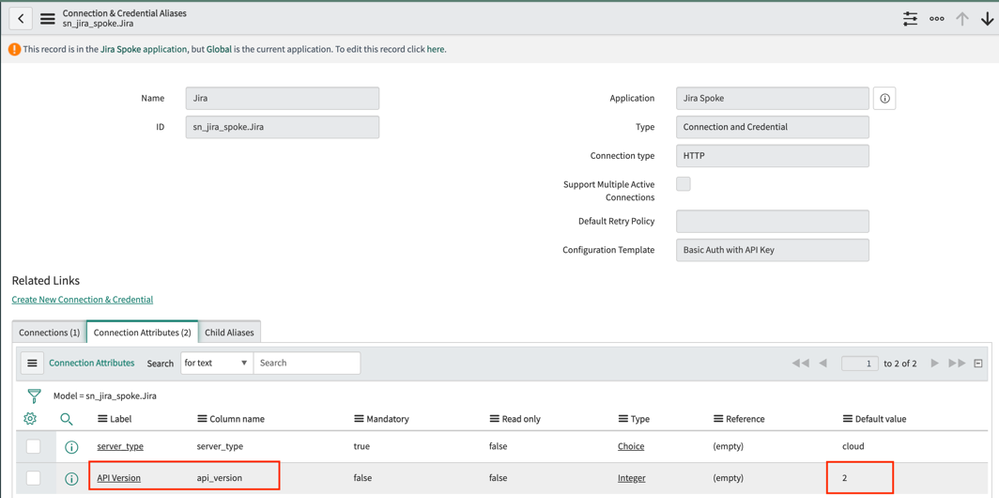Switch to the Child Aliases tab

(x=229, y=332)
